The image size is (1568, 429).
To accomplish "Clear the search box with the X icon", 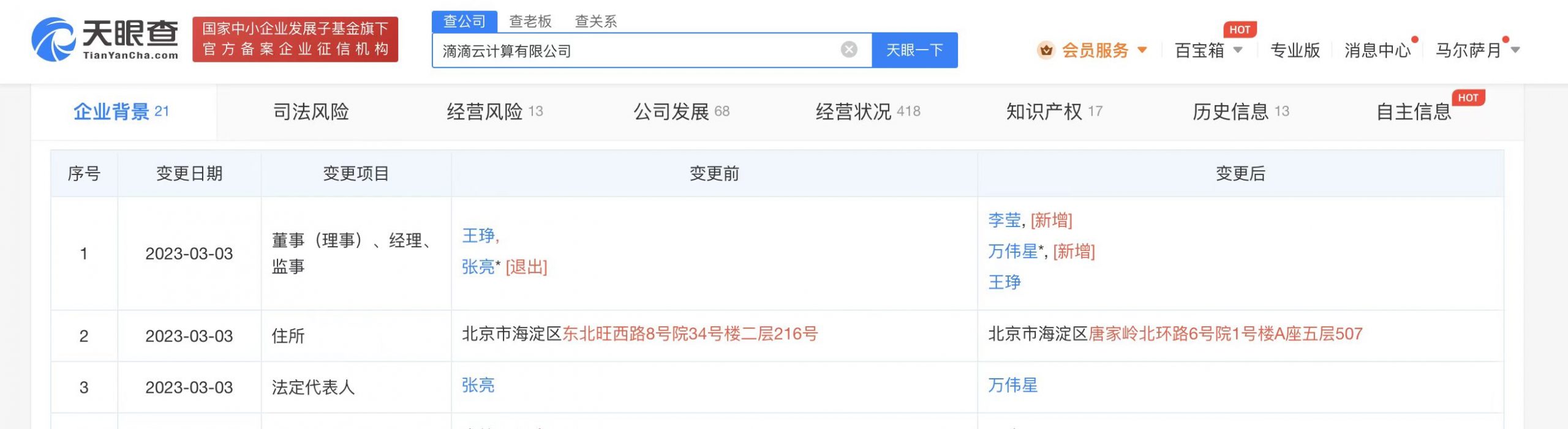I will [848, 50].
